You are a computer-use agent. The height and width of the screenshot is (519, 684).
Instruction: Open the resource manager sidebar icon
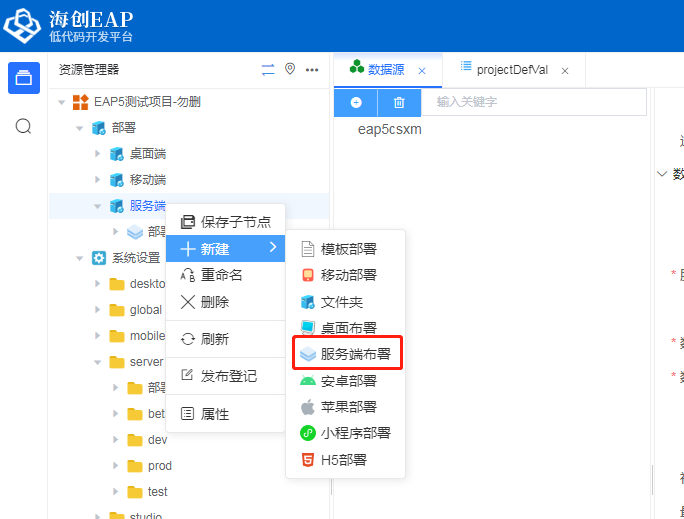24,78
